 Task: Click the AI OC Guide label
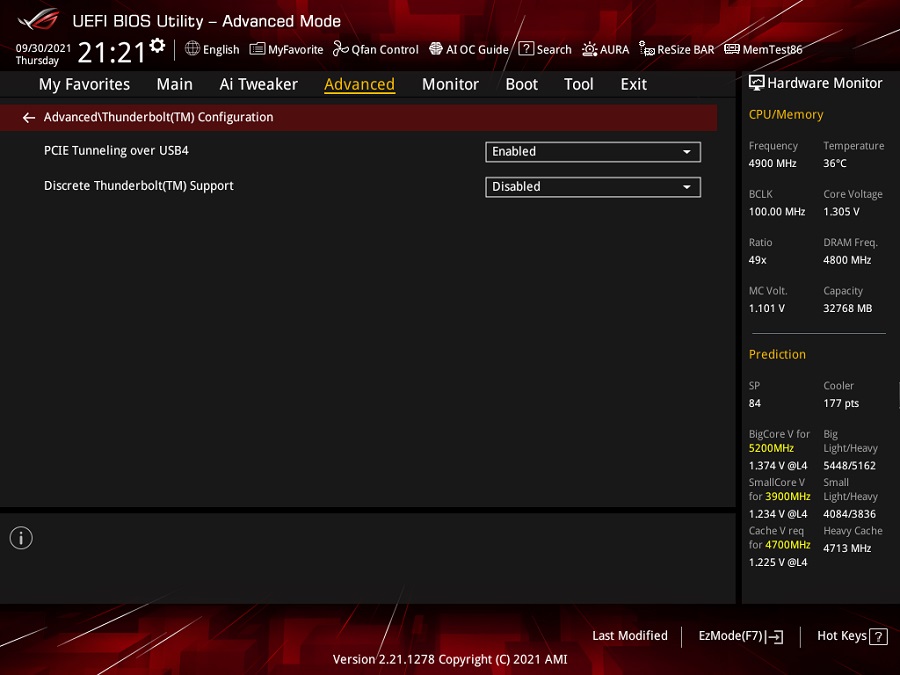(x=477, y=50)
